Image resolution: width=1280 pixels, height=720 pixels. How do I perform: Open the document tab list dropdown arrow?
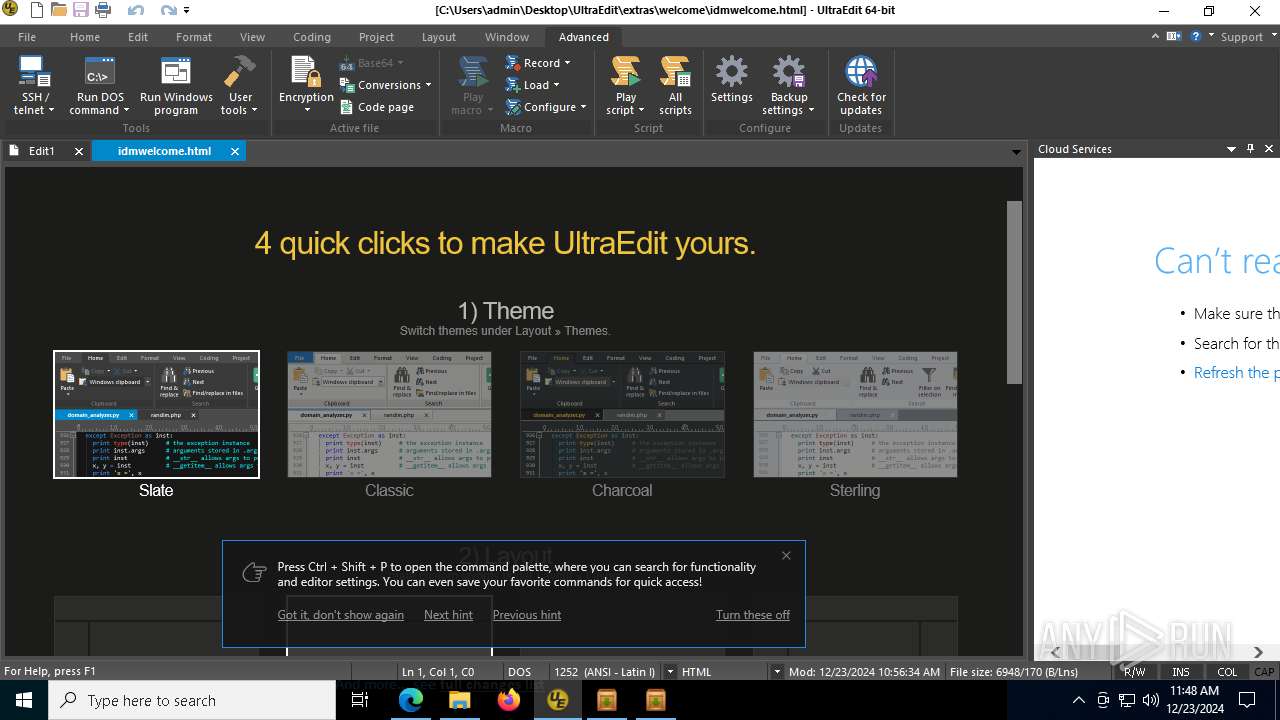tap(1016, 152)
